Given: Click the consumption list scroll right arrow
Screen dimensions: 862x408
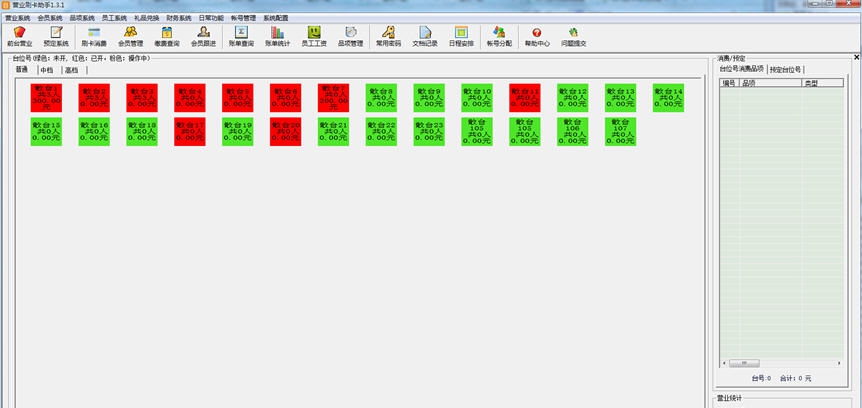Looking at the screenshot, I should (x=839, y=363).
